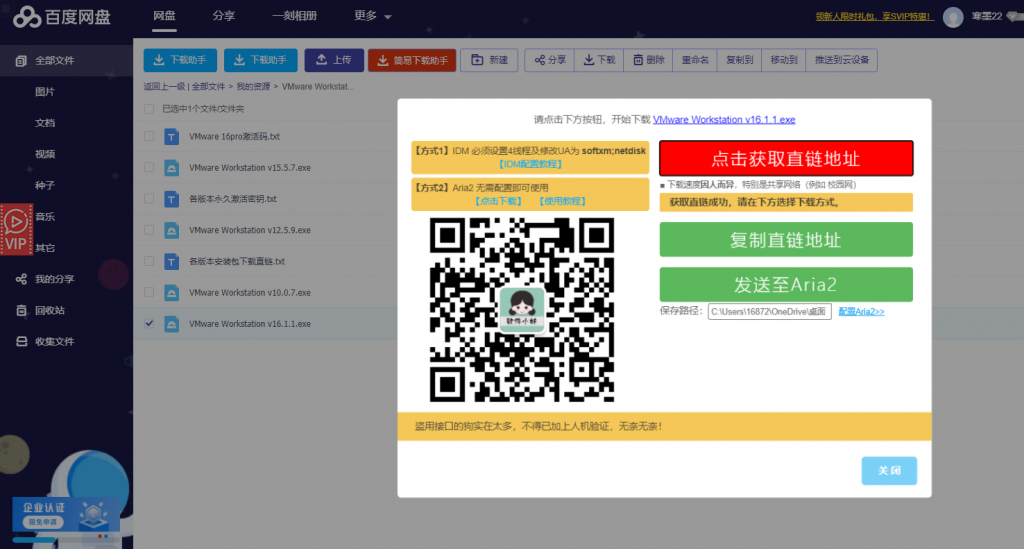Open the 配置Aria2>> link
Image resolution: width=1024 pixels, height=549 pixels.
point(861,312)
